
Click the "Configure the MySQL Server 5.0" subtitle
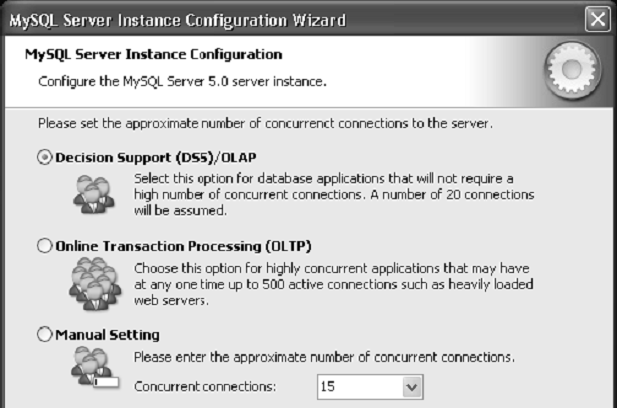pyautogui.click(x=182, y=81)
